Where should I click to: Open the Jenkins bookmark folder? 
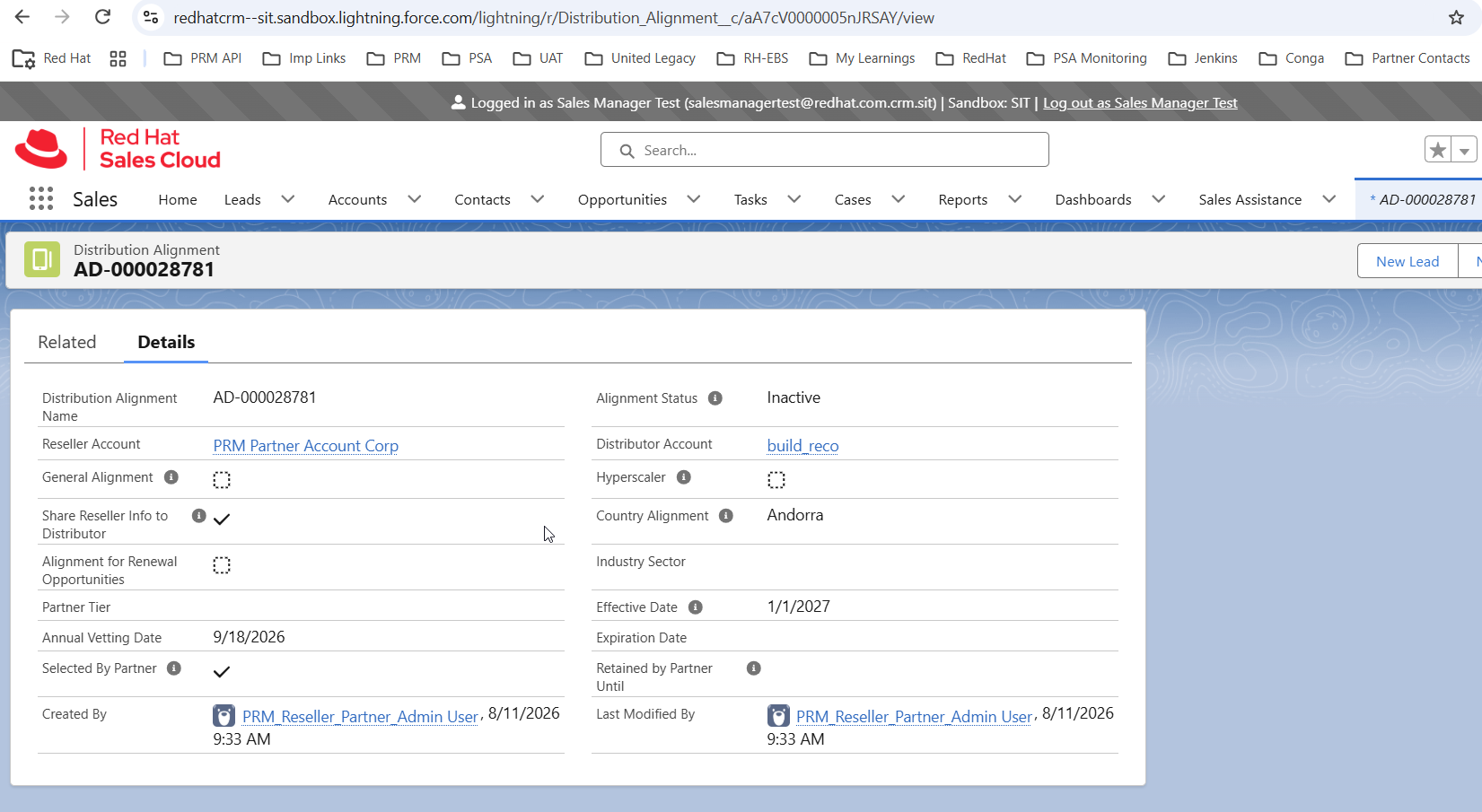[1203, 58]
